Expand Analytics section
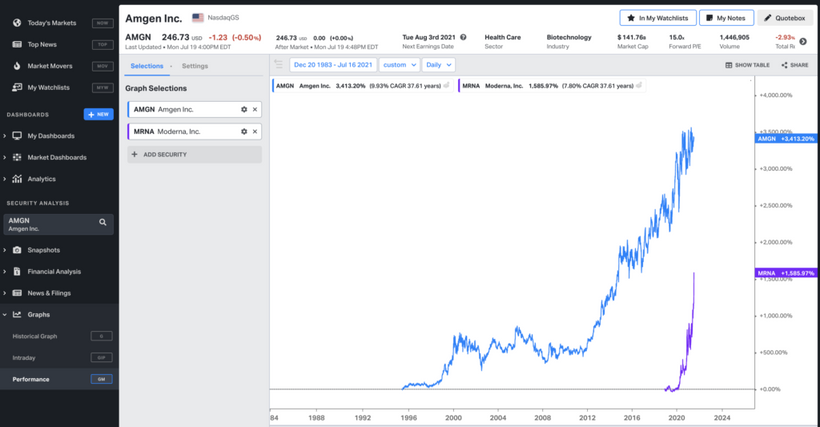The image size is (820, 427). coord(5,179)
